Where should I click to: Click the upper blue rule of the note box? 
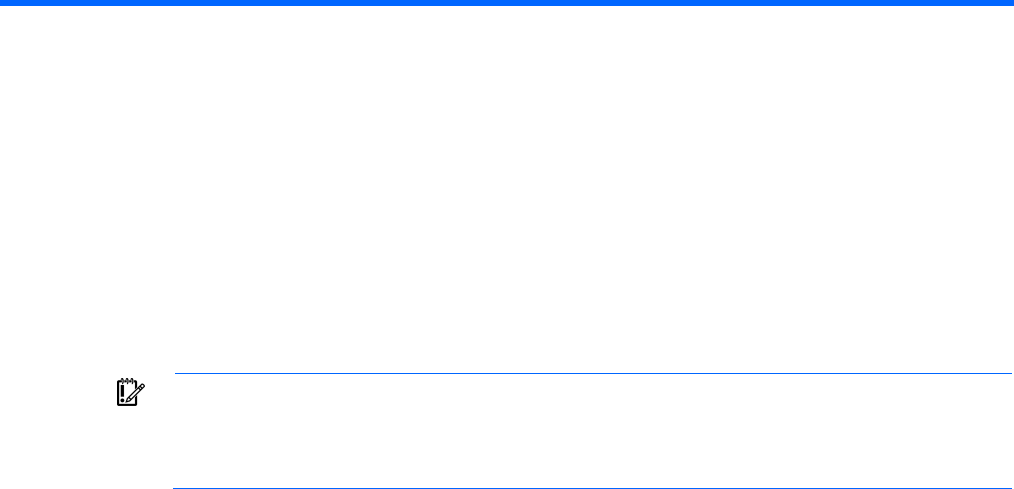[x=592, y=373]
